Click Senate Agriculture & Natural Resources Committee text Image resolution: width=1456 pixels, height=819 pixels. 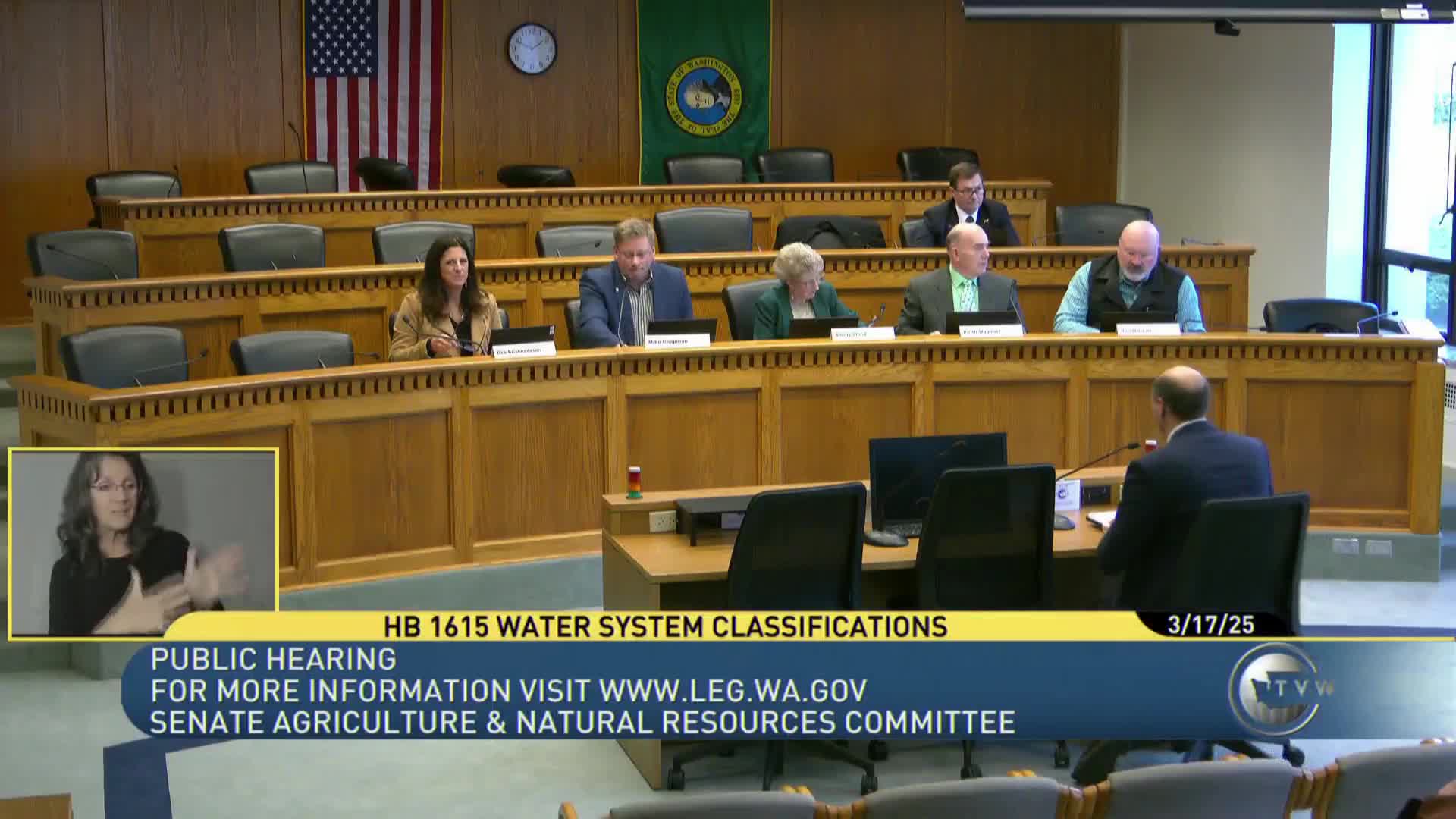tap(582, 723)
